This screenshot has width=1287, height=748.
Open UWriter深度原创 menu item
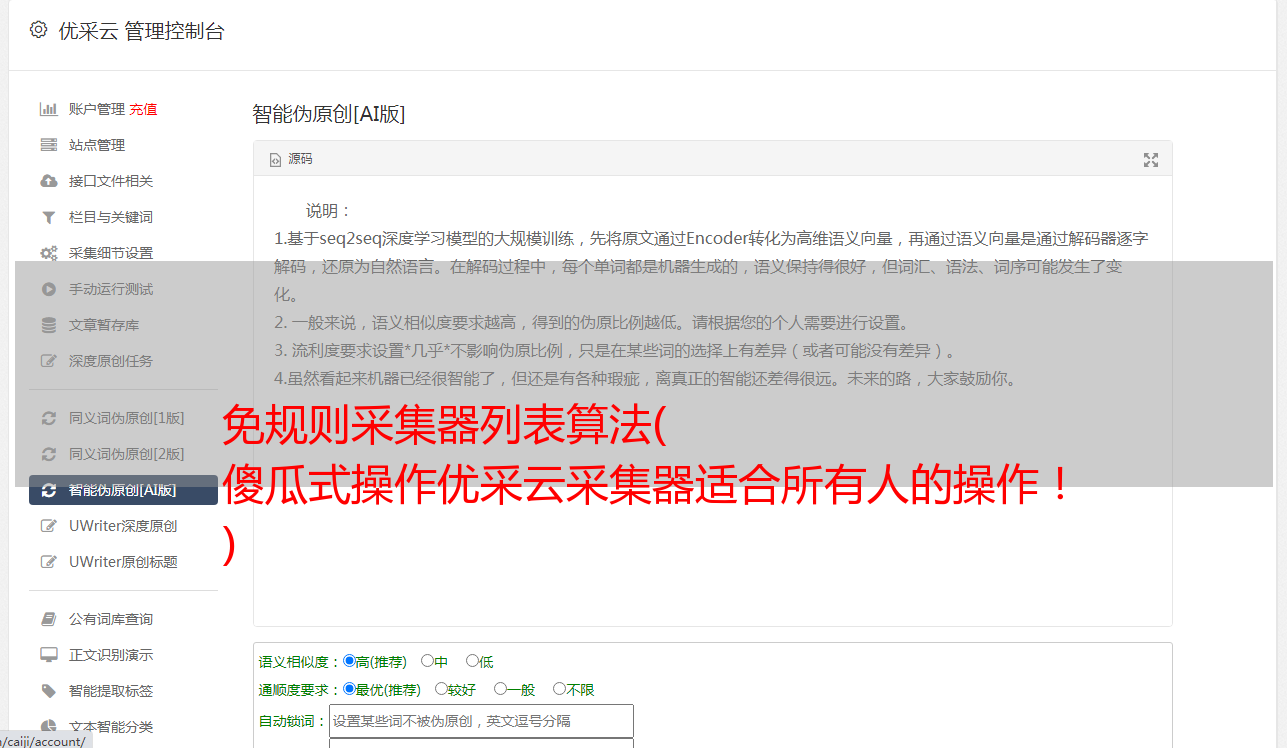coord(123,526)
